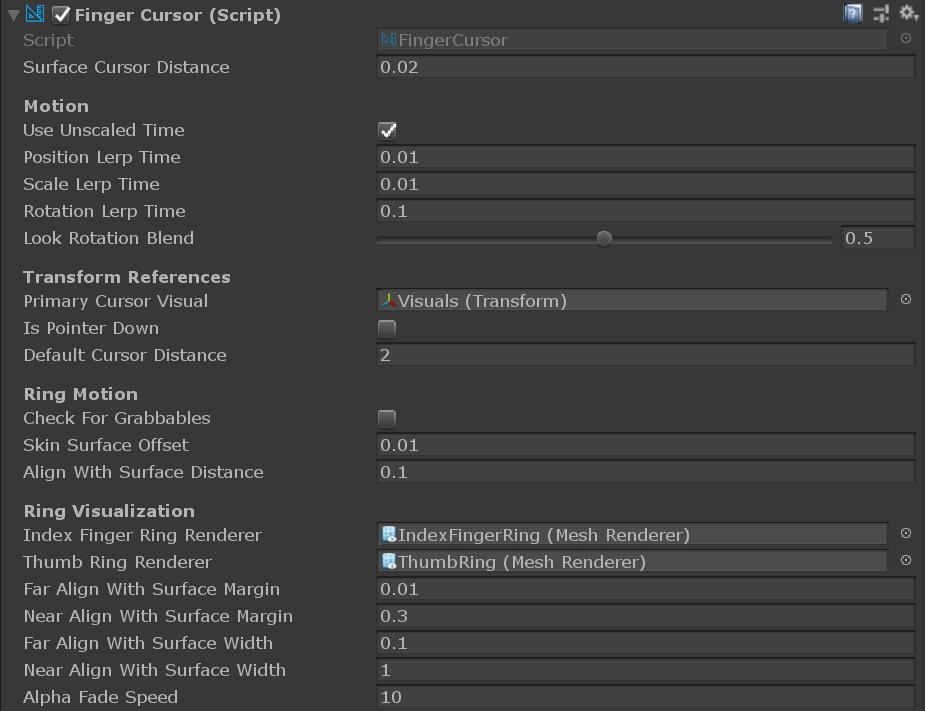Enable the Check For Grabbables checkbox

tap(385, 419)
